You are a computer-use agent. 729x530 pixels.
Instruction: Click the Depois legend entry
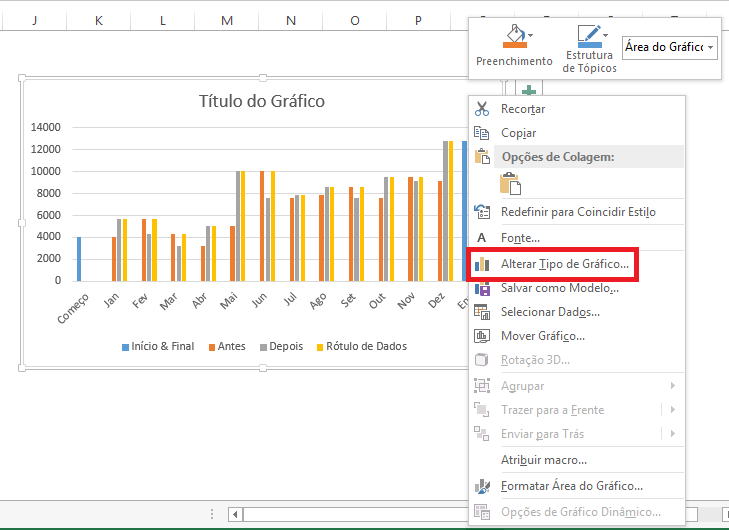pyautogui.click(x=282, y=346)
